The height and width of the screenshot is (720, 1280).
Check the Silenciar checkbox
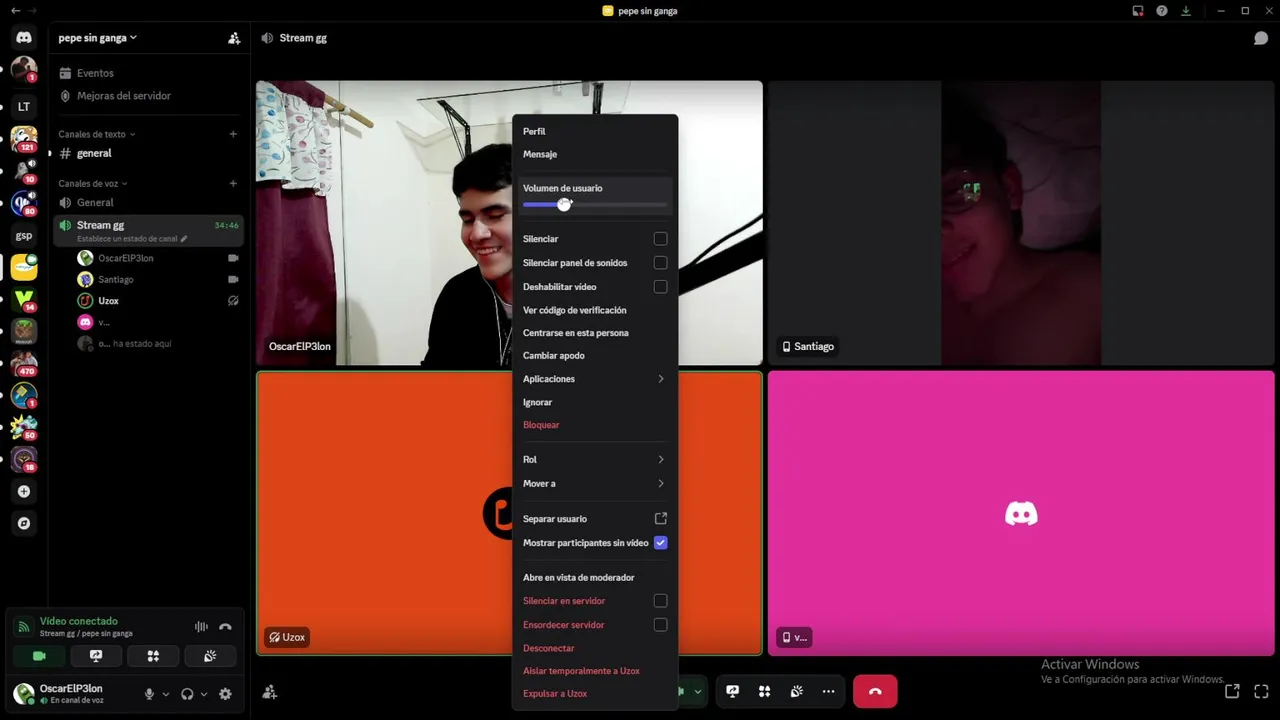click(x=660, y=239)
